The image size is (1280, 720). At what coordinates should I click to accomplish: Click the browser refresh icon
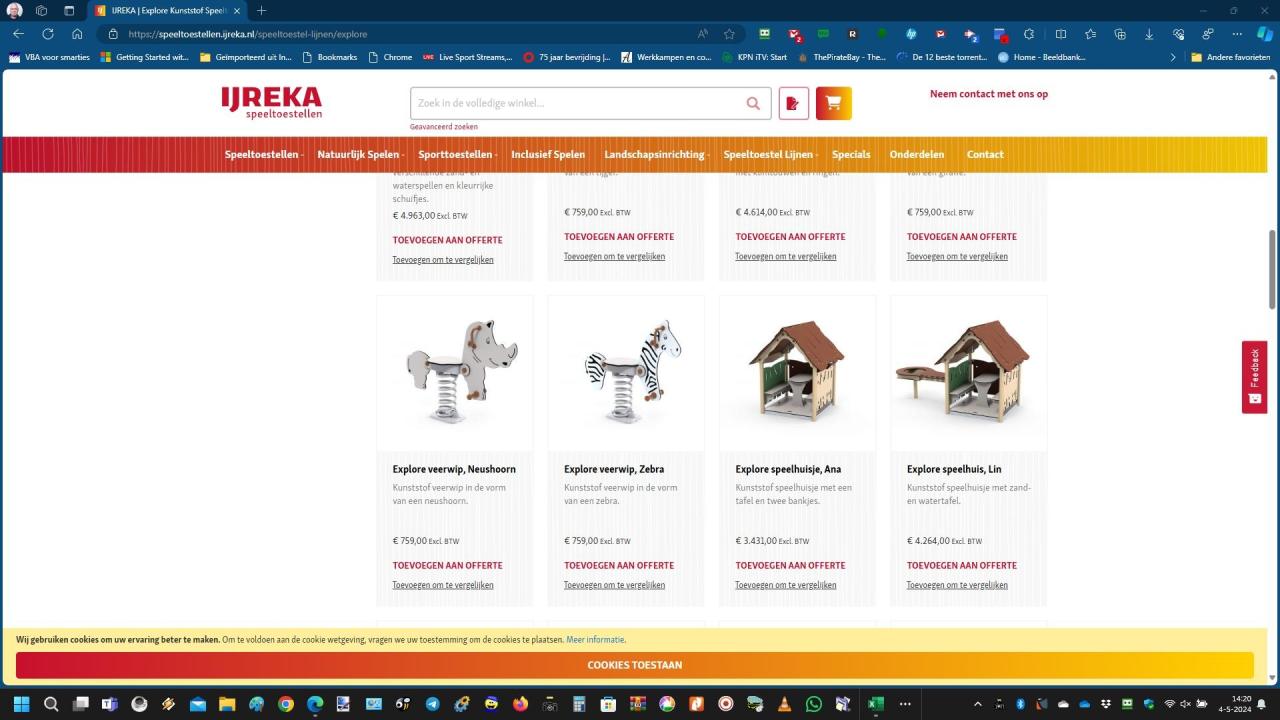tap(47, 34)
